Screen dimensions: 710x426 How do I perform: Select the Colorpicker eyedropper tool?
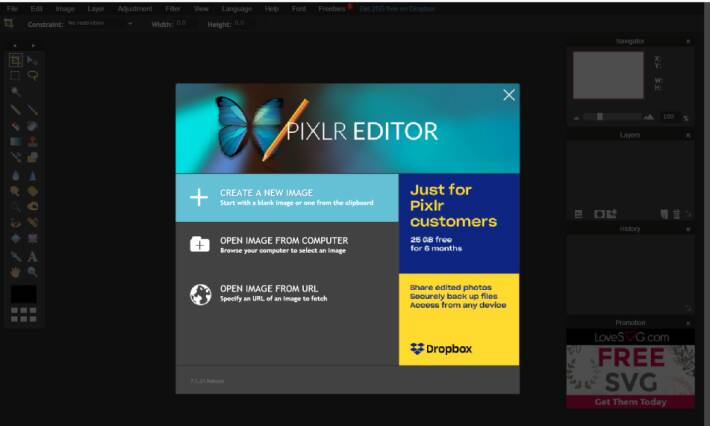15,256
